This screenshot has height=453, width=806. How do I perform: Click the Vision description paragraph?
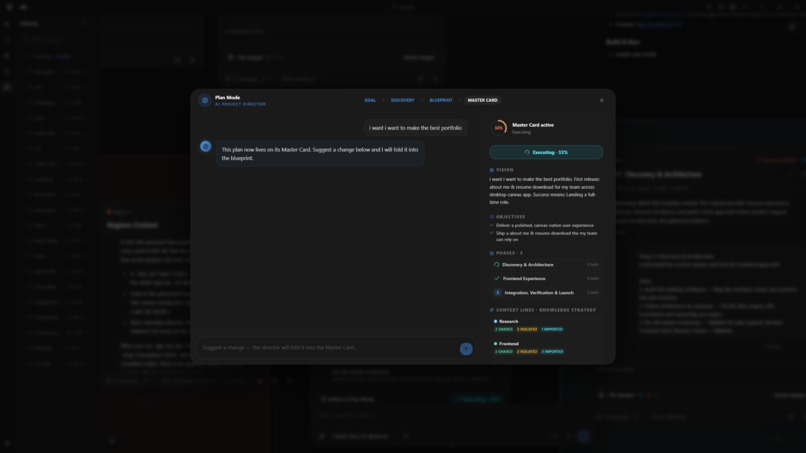tap(545, 191)
